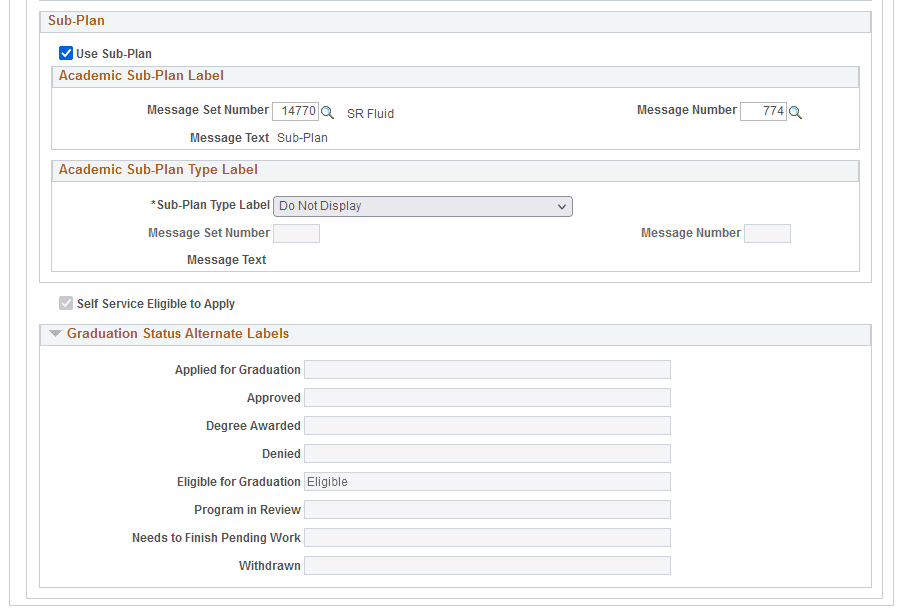Click the 'Sub-Plan' message text value
The image size is (906, 614).
click(302, 138)
